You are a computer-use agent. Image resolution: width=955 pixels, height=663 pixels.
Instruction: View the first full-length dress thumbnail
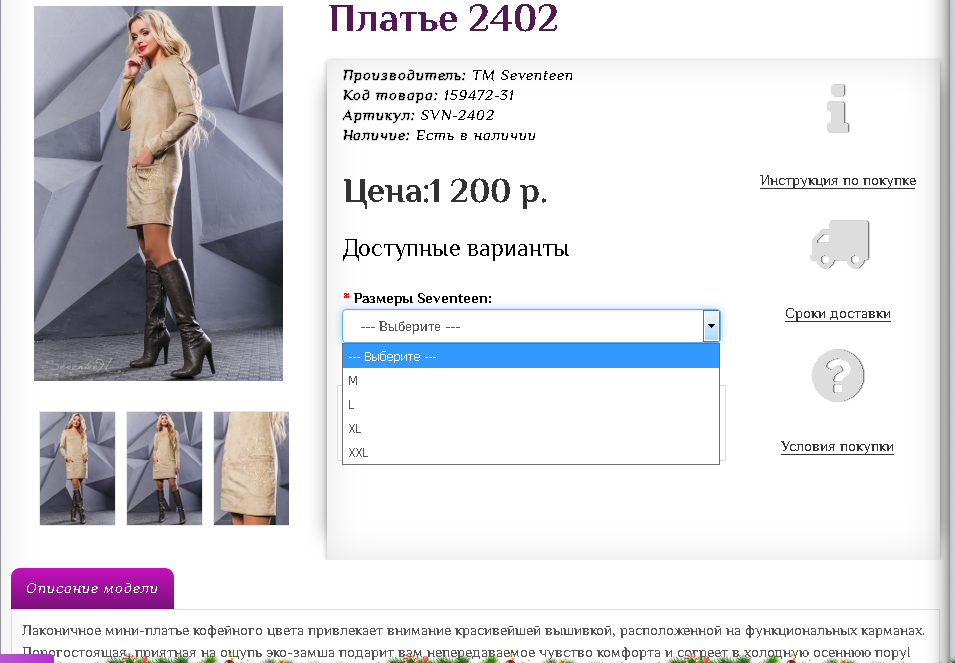77,468
